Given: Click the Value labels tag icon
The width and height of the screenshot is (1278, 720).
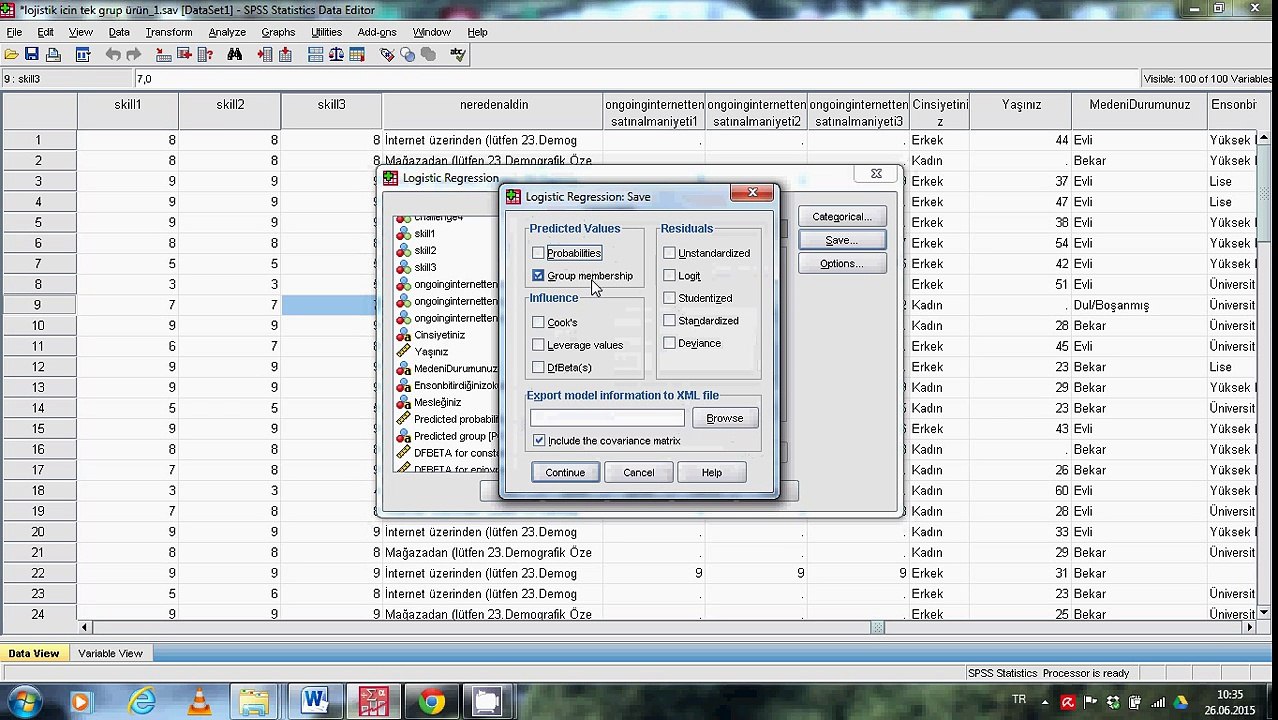Looking at the screenshot, I should pos(387,55).
